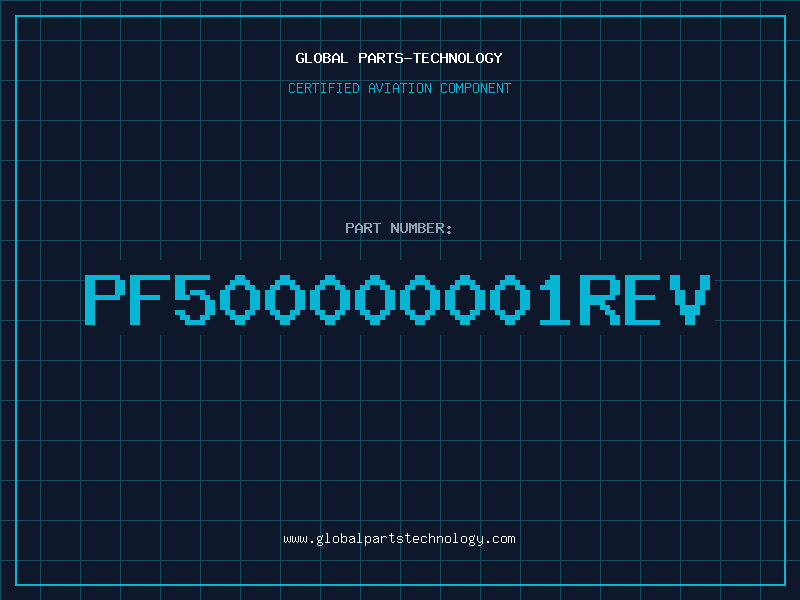The image size is (800, 600).
Task: Select the 'CERTIFIED AVIATION COMPONENT' subtitle
Action: click(399, 88)
